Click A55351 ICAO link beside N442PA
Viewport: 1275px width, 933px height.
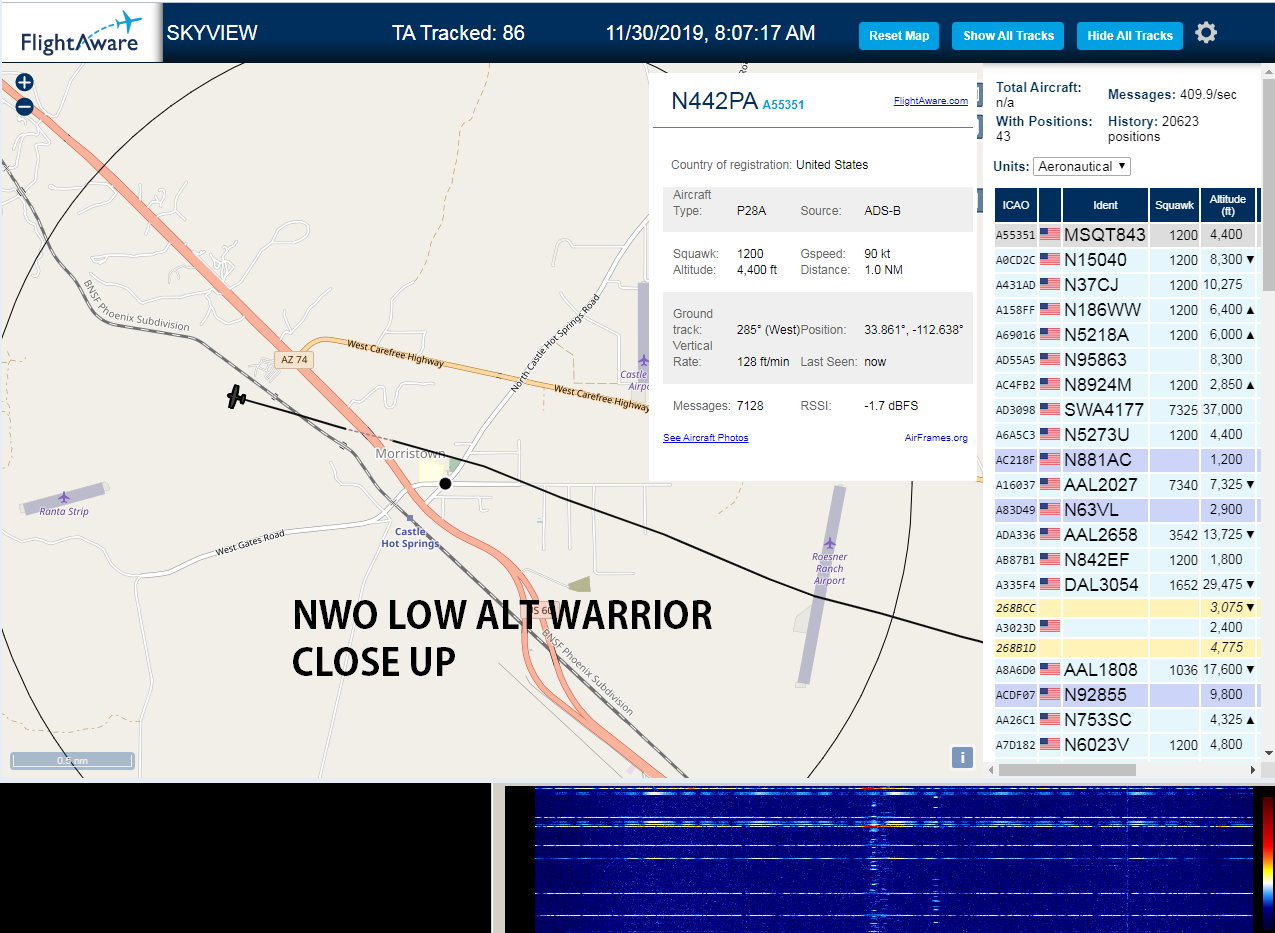[x=783, y=104]
